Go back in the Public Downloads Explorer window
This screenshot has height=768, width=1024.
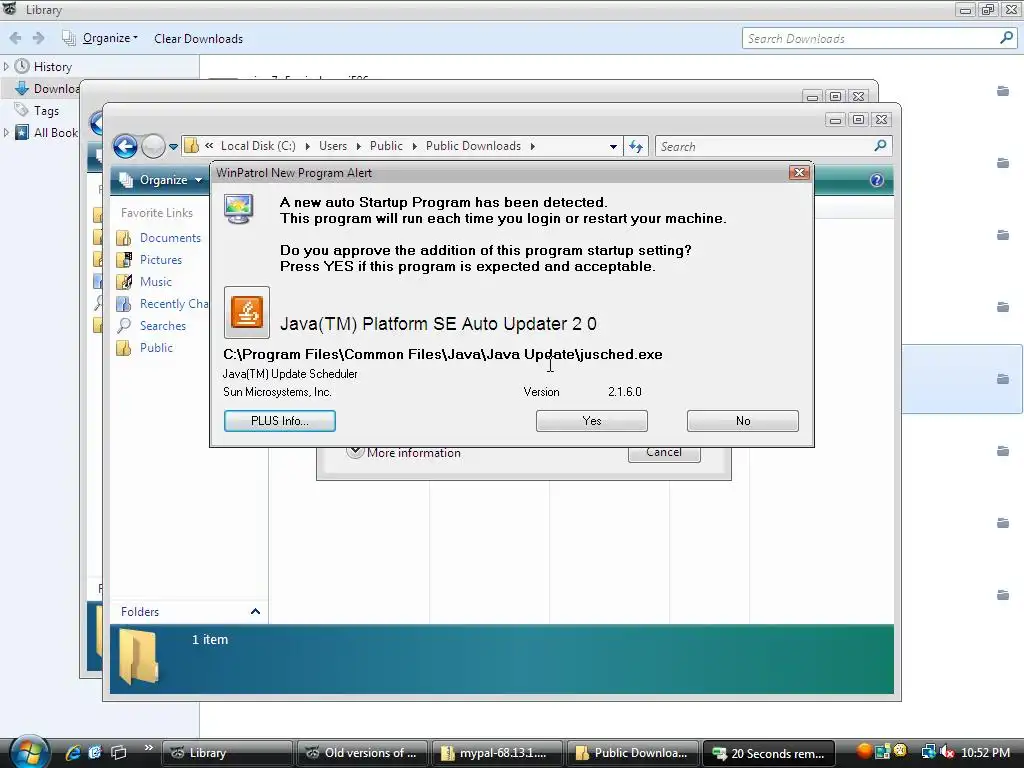coord(125,146)
